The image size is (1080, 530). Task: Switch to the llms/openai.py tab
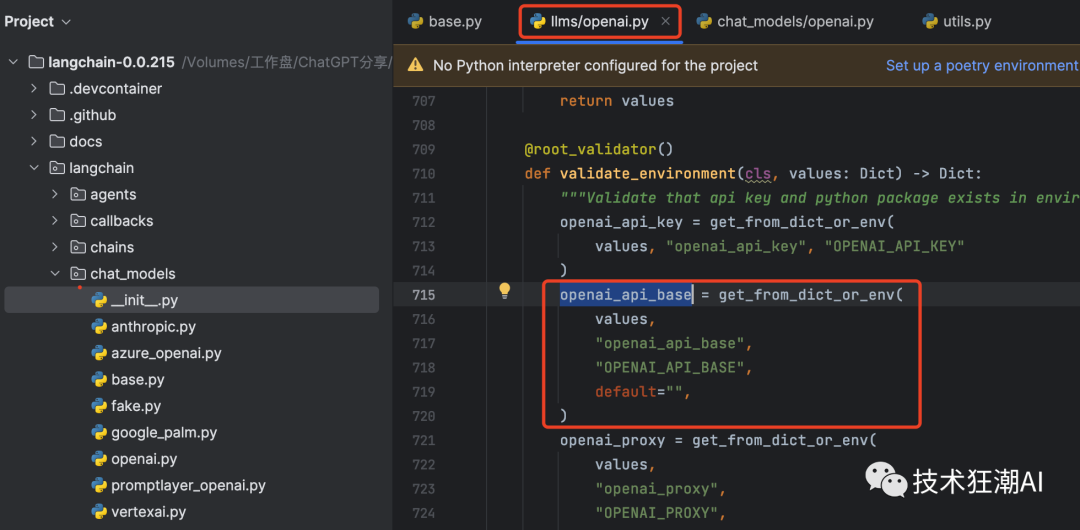click(x=600, y=21)
